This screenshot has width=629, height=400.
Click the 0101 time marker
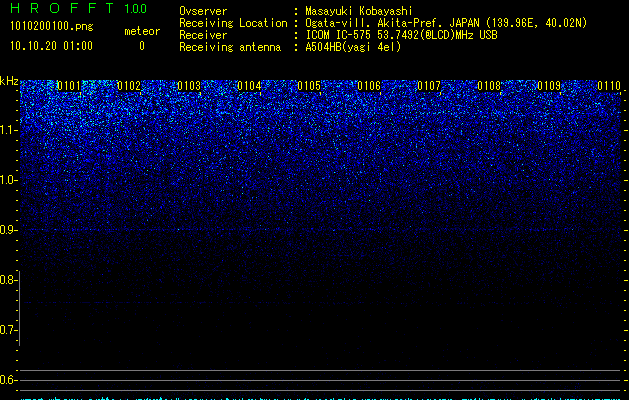[x=69, y=86]
